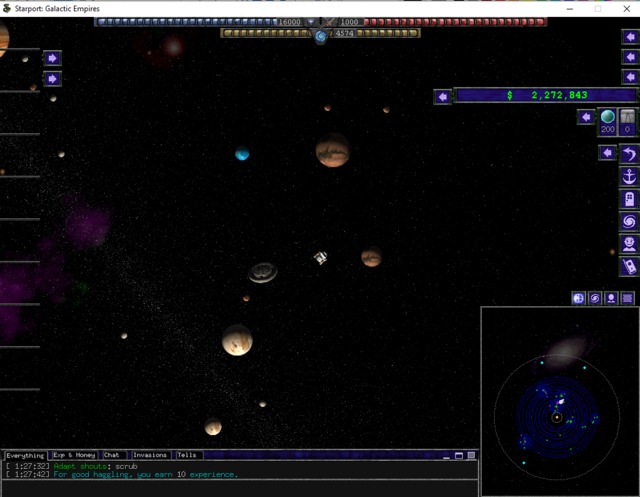Switch to the Exp & Money tab
The image size is (640, 497).
point(74,455)
